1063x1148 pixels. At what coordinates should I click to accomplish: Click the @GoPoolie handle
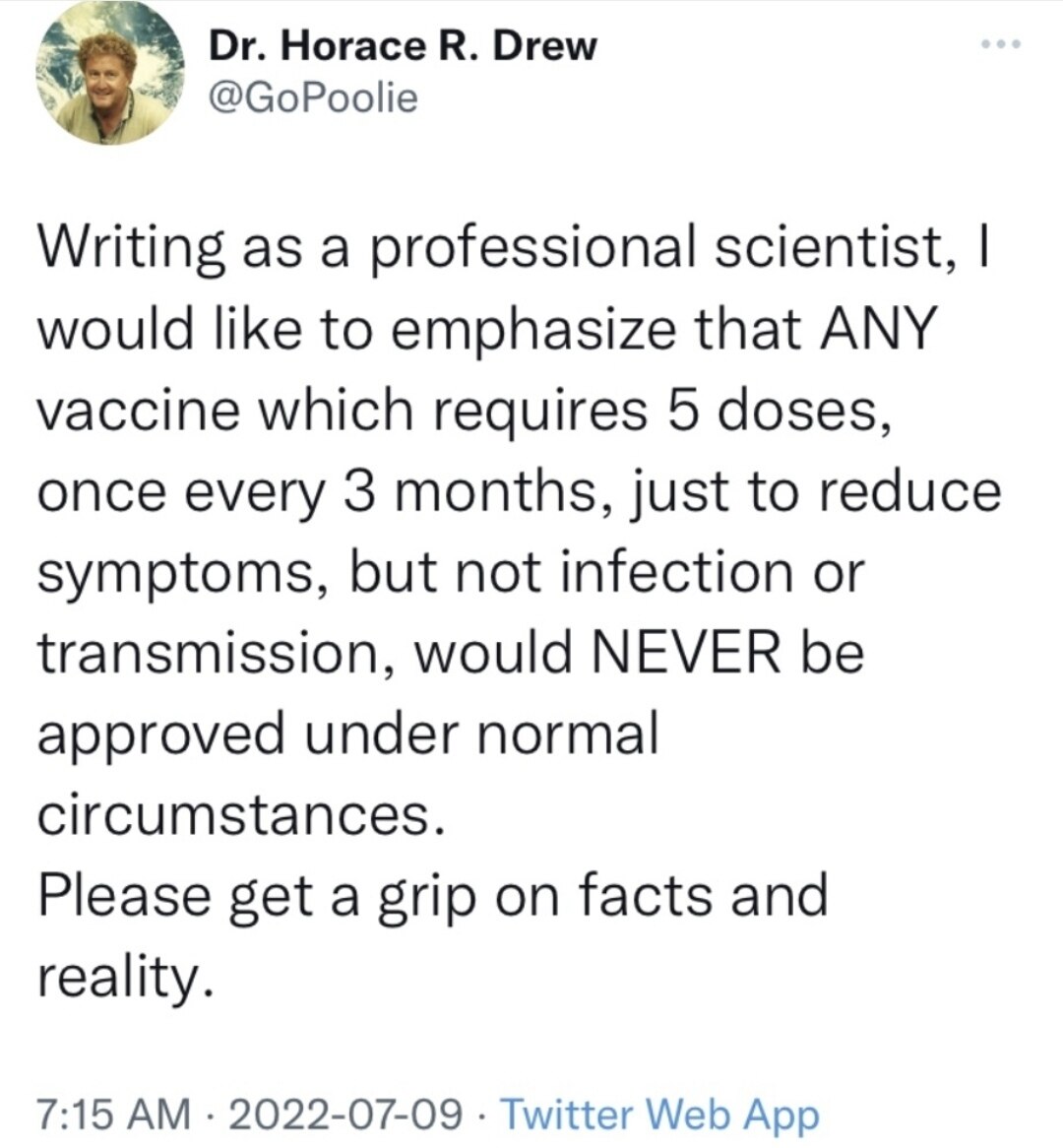click(x=313, y=97)
